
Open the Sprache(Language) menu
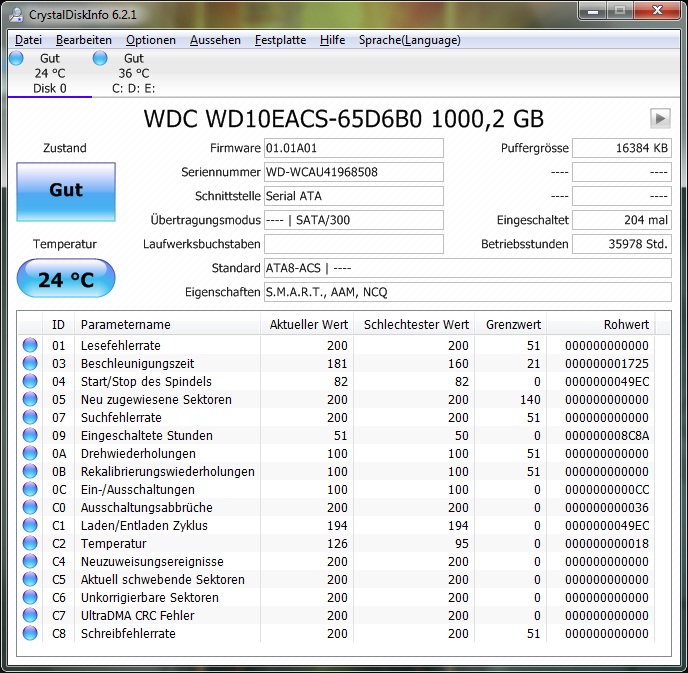[x=409, y=40]
